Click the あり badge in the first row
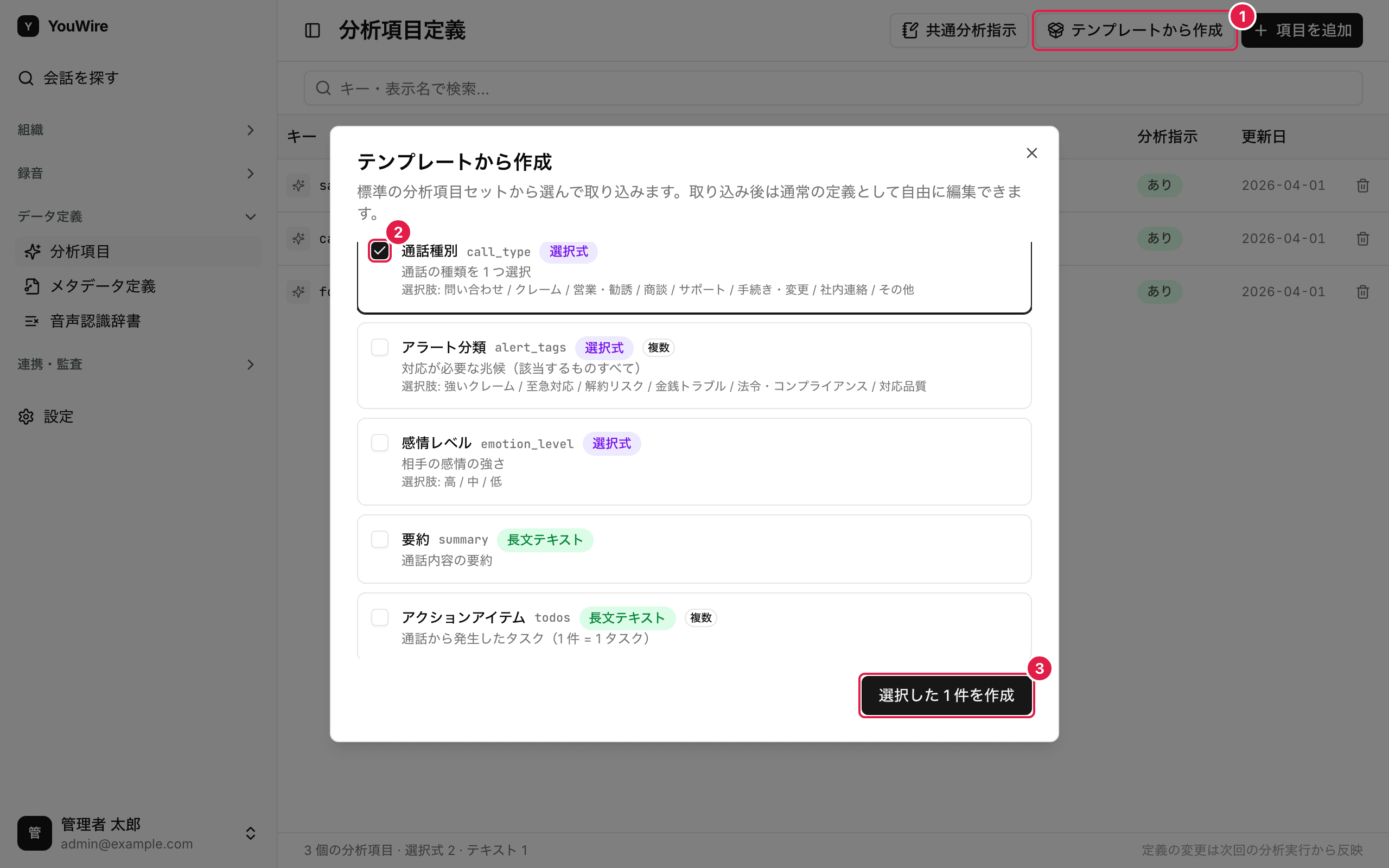This screenshot has width=1389, height=868. (x=1159, y=186)
